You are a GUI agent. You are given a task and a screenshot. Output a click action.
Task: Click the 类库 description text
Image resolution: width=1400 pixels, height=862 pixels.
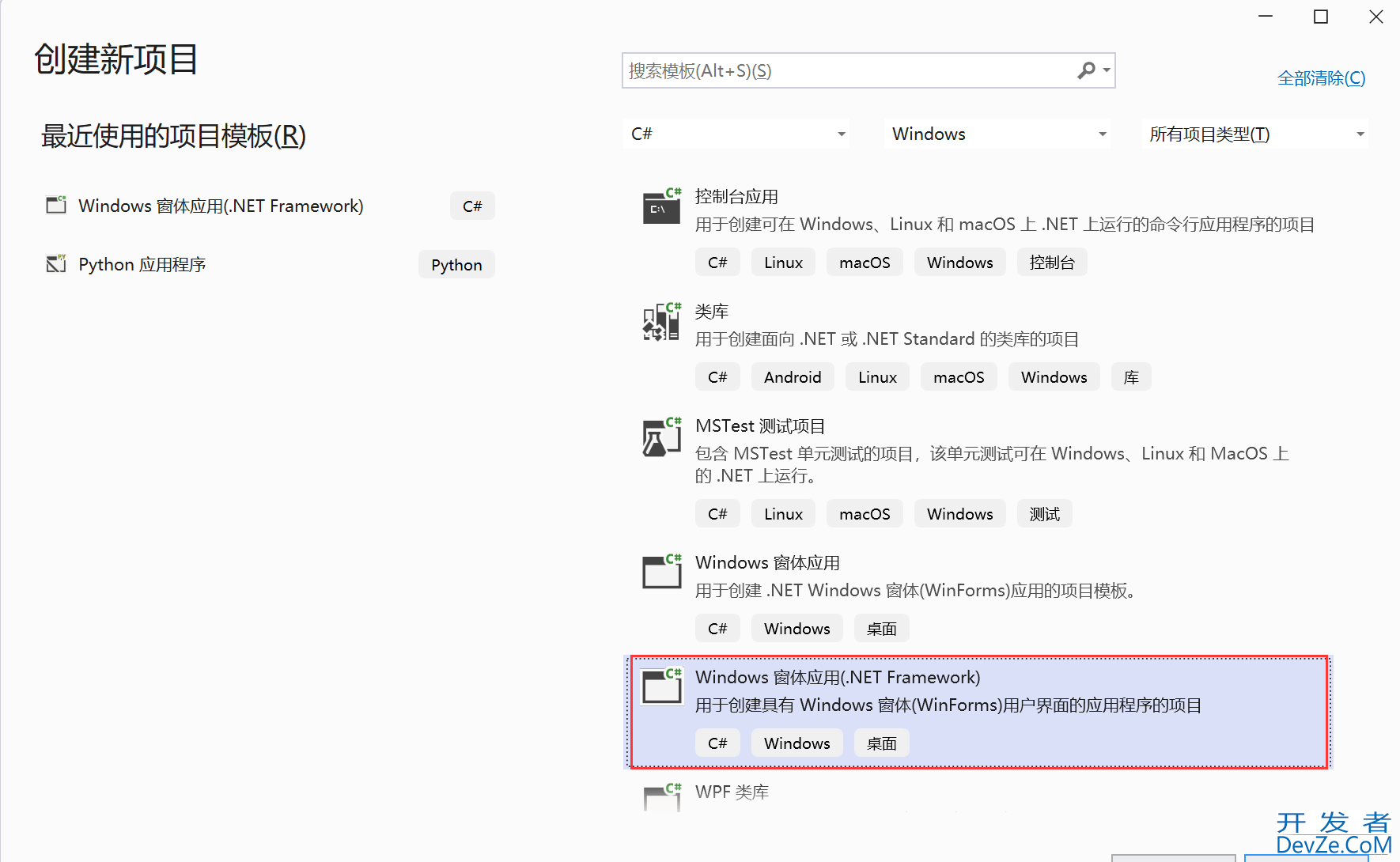887,338
